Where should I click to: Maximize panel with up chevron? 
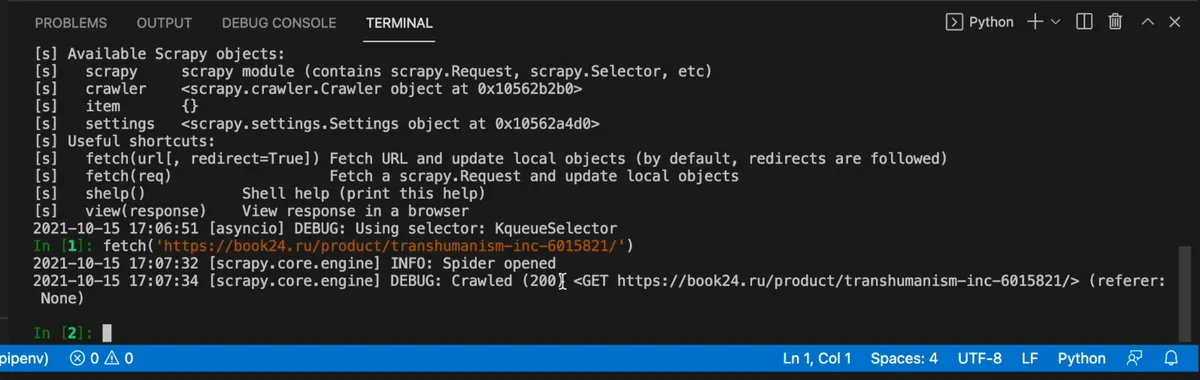point(1148,22)
